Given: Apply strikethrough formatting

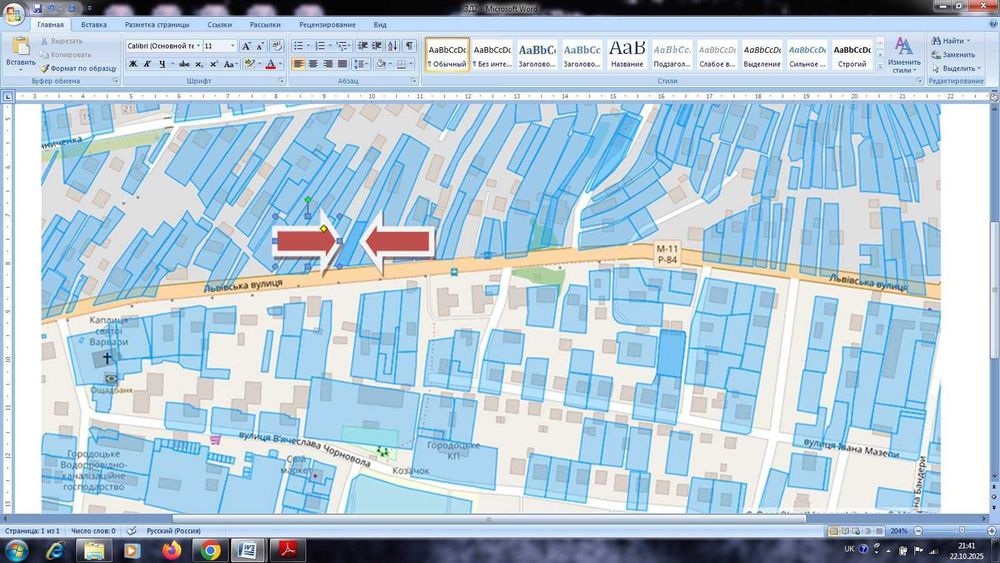Looking at the screenshot, I should [x=184, y=64].
